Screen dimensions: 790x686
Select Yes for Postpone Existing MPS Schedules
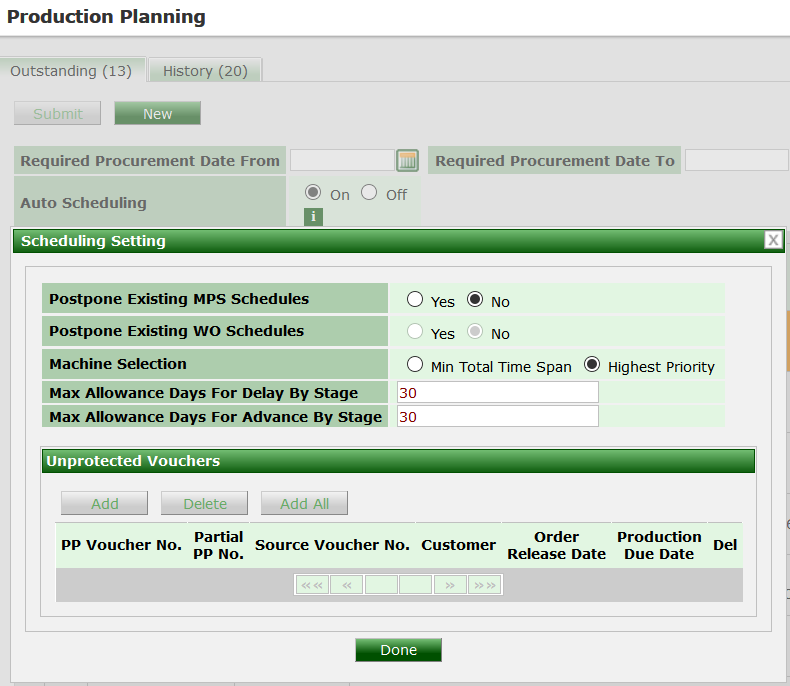pyautogui.click(x=415, y=300)
